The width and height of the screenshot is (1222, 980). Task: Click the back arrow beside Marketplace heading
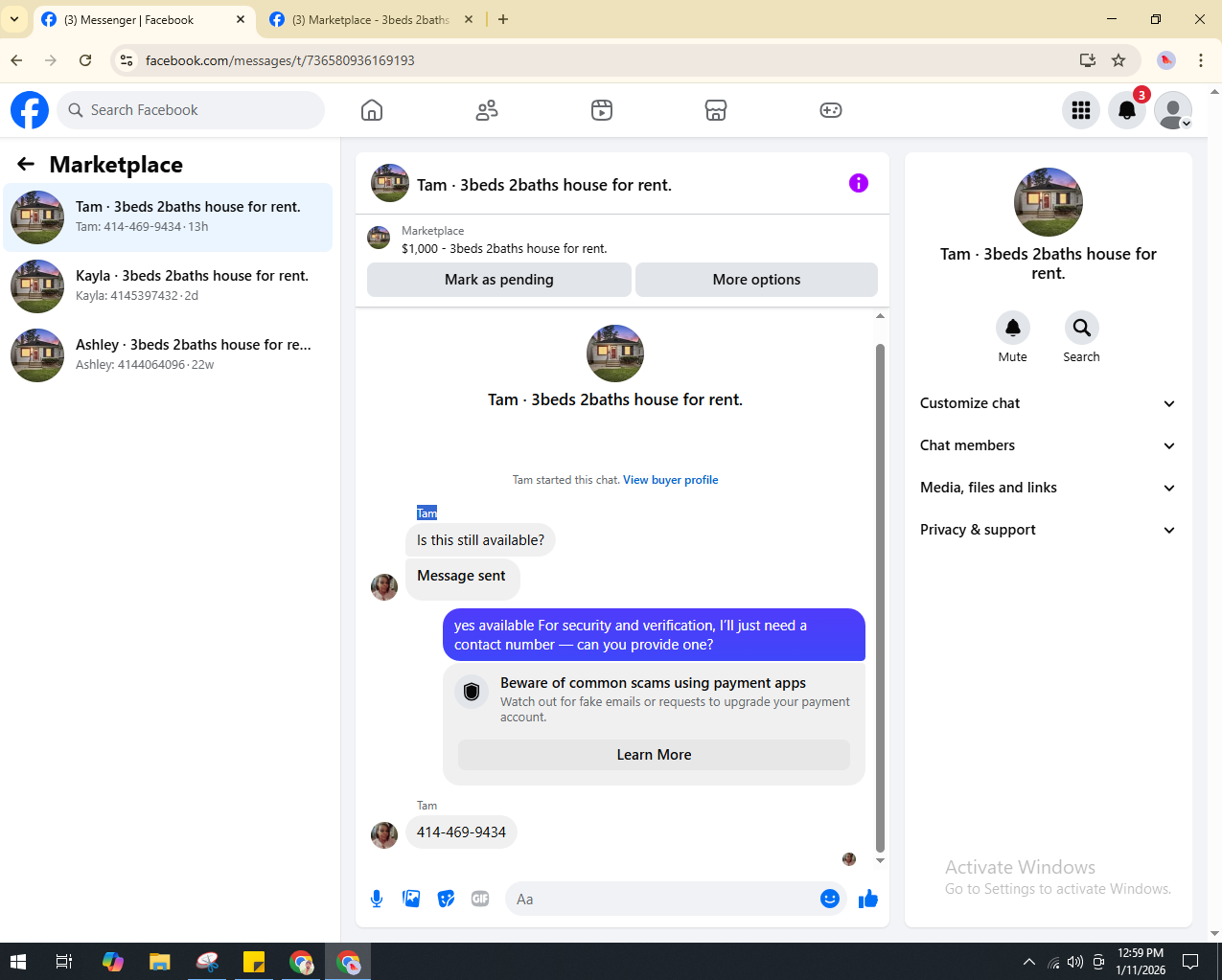click(x=26, y=165)
